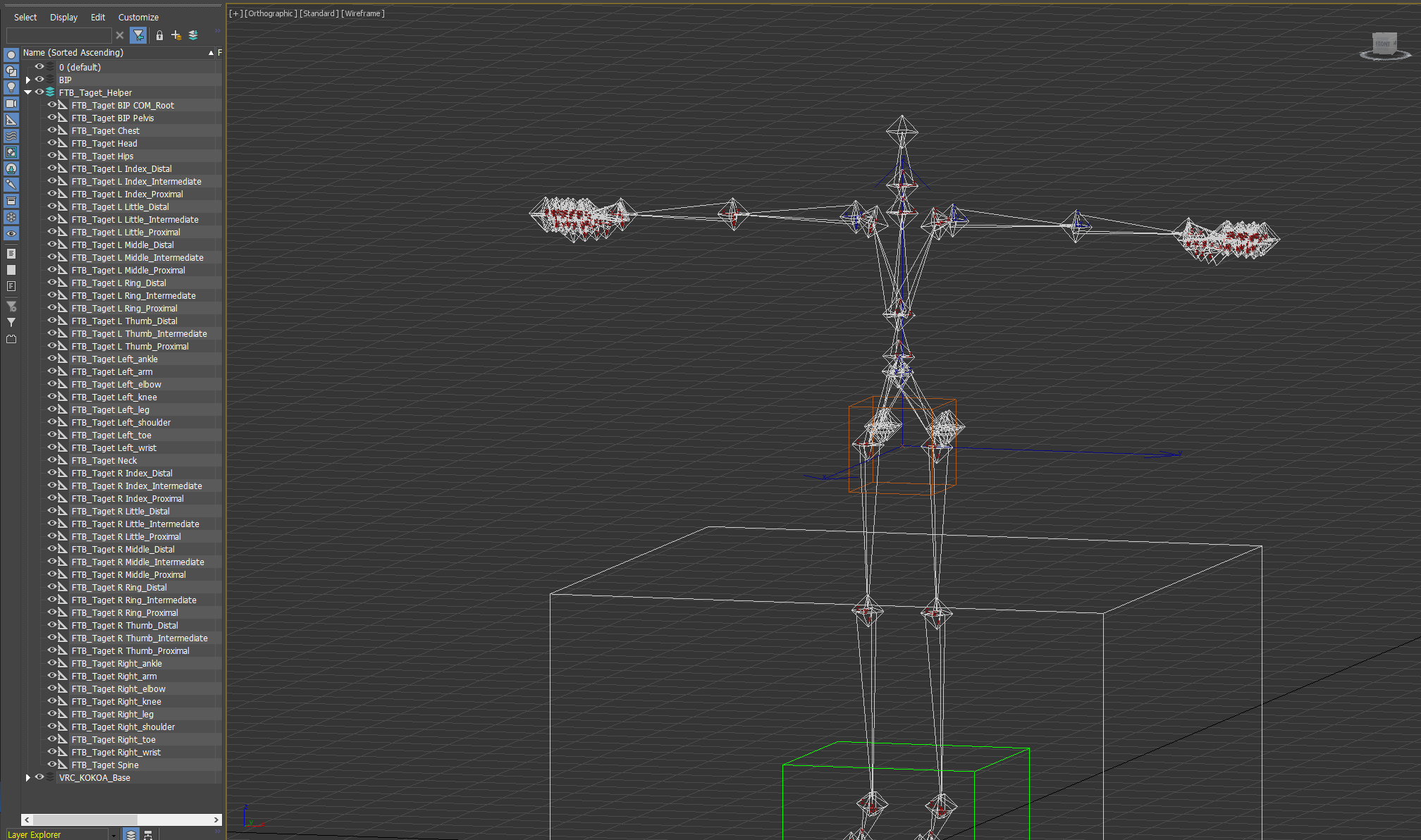The image size is (1421, 840).
Task: Toggle Display Space Warps filter
Action: click(x=11, y=136)
